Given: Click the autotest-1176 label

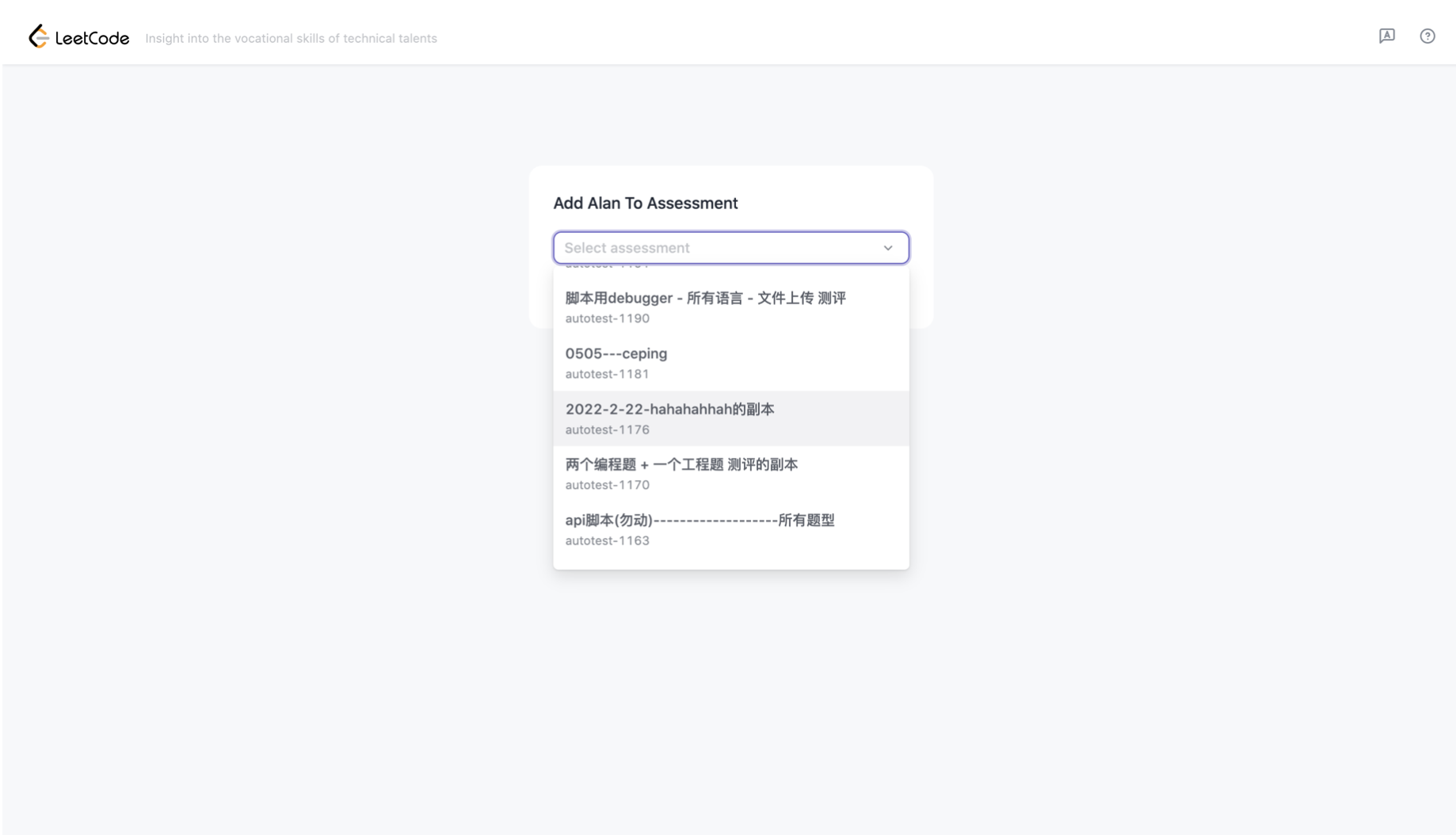Looking at the screenshot, I should click(x=607, y=429).
